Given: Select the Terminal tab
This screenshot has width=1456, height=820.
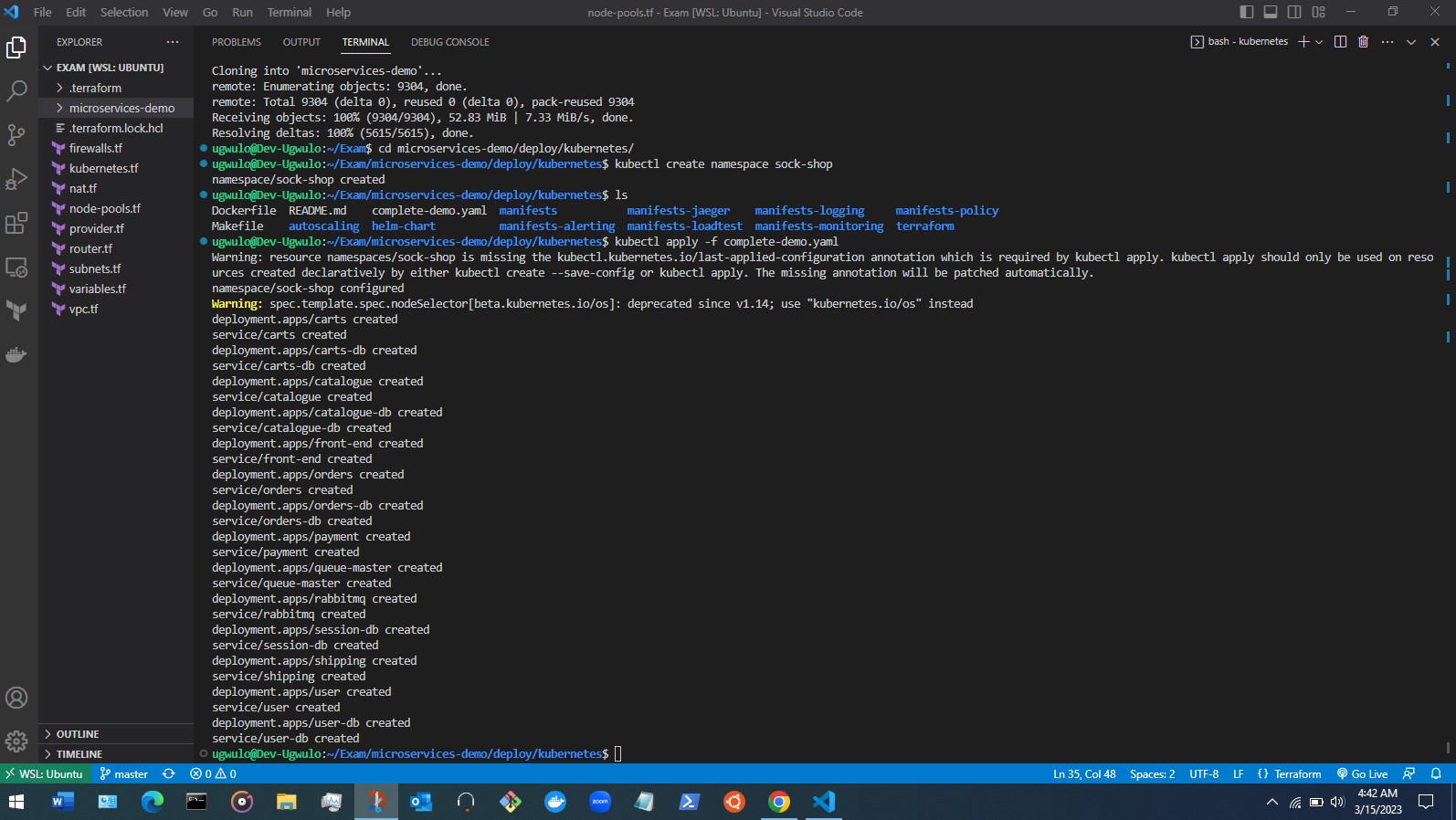Looking at the screenshot, I should [x=365, y=42].
